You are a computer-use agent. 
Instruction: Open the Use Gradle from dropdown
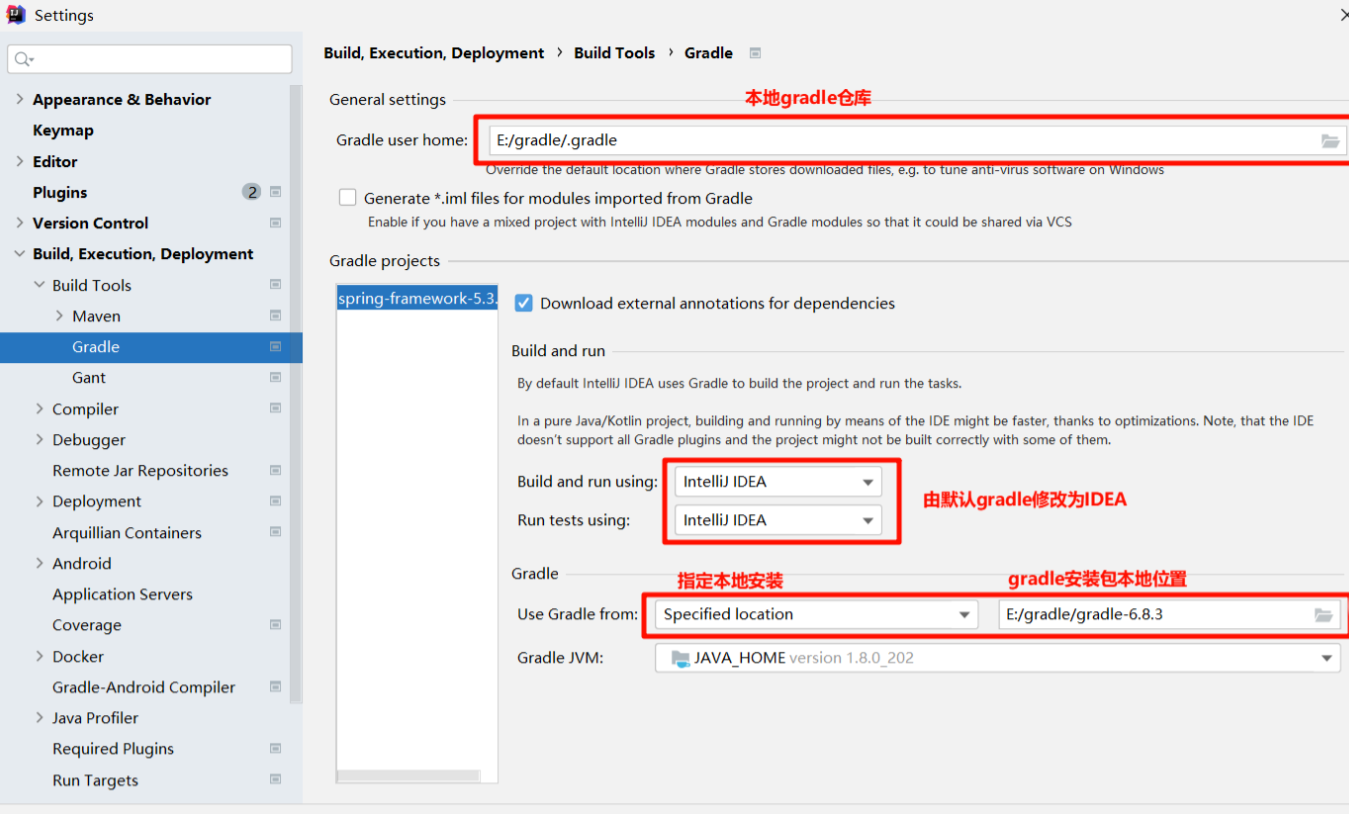[x=817, y=614]
